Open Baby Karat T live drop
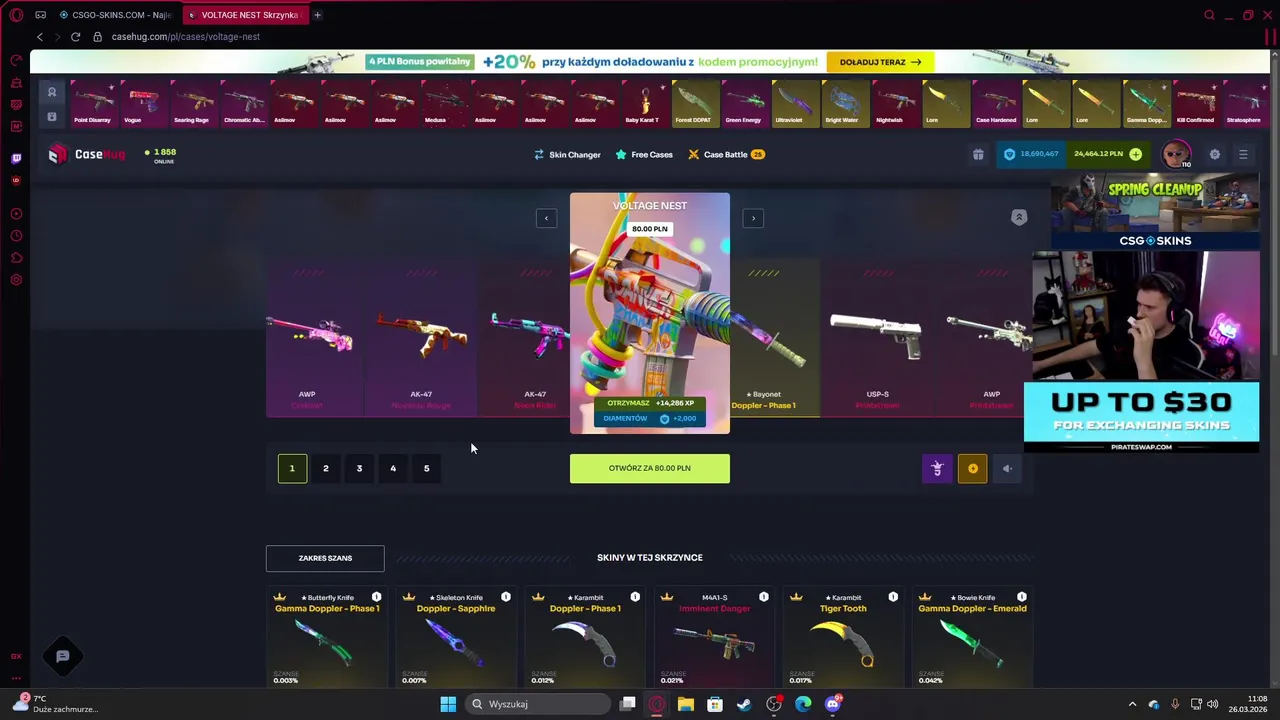This screenshot has width=1280, height=720. pyautogui.click(x=644, y=104)
